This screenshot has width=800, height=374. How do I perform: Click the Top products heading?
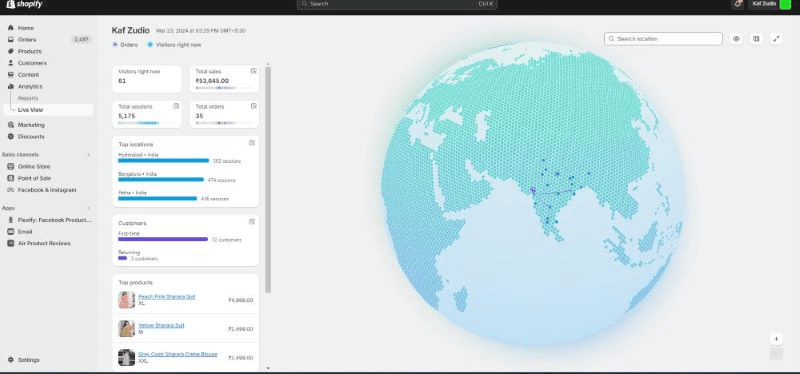(135, 283)
